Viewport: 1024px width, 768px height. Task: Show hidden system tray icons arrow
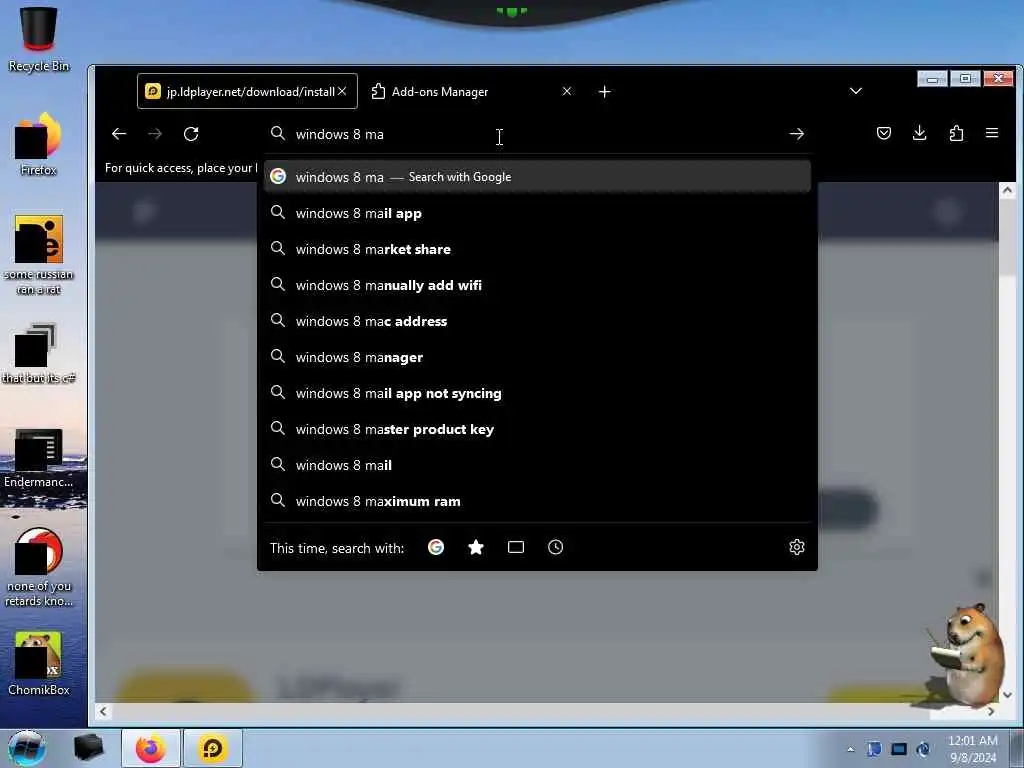point(850,749)
